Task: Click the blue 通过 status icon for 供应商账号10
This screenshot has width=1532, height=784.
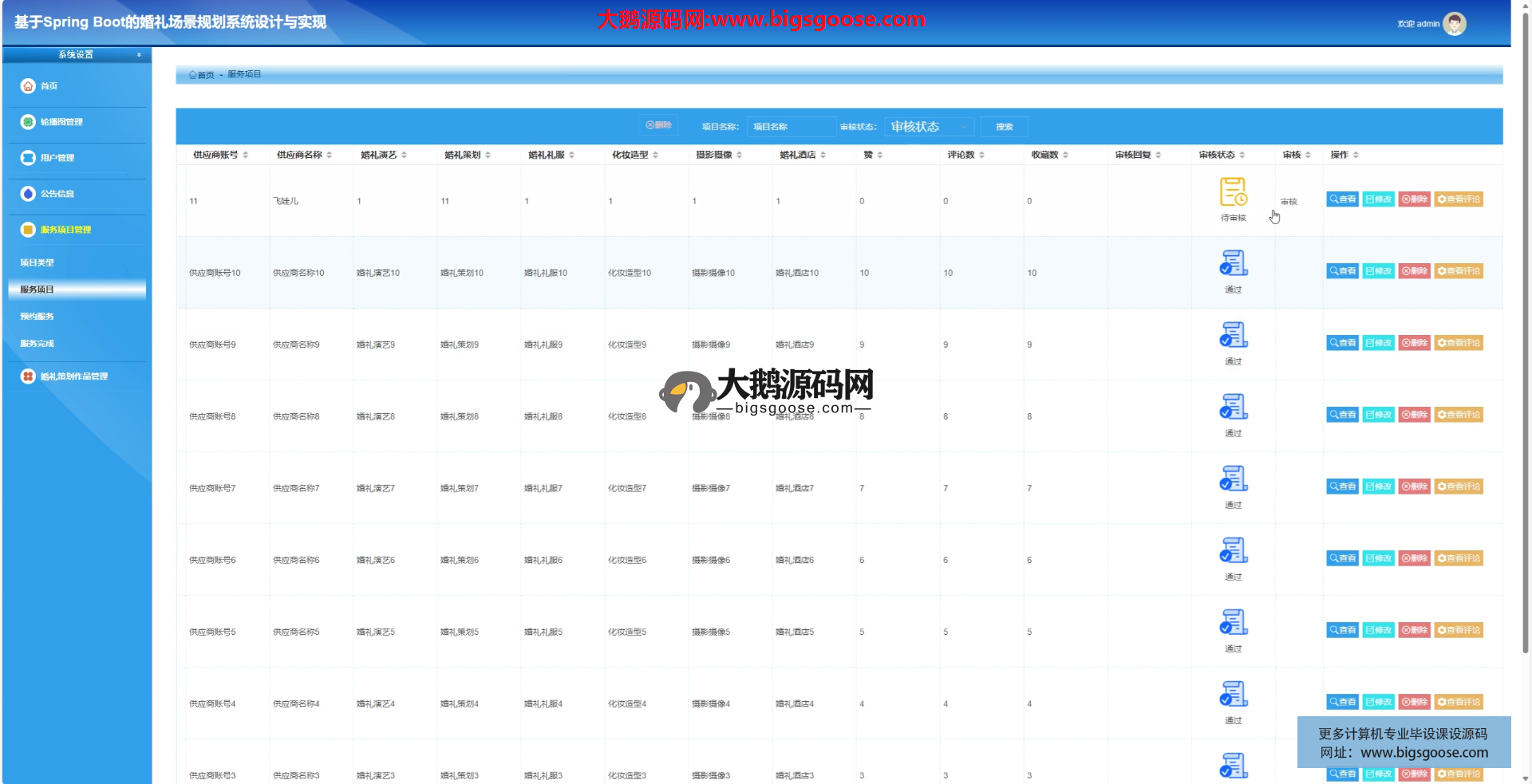Action: click(1233, 263)
